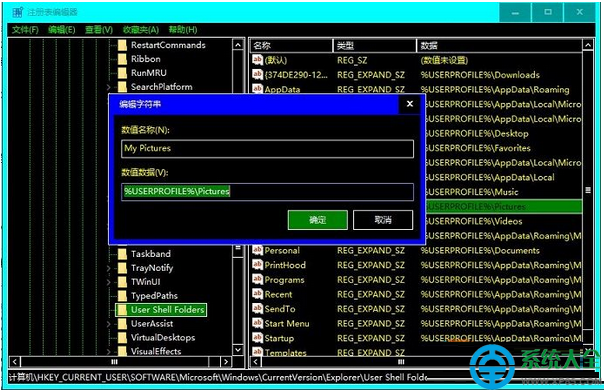Click the string icon of Start Menu value
The width and height of the screenshot is (604, 392).
tap(257, 323)
